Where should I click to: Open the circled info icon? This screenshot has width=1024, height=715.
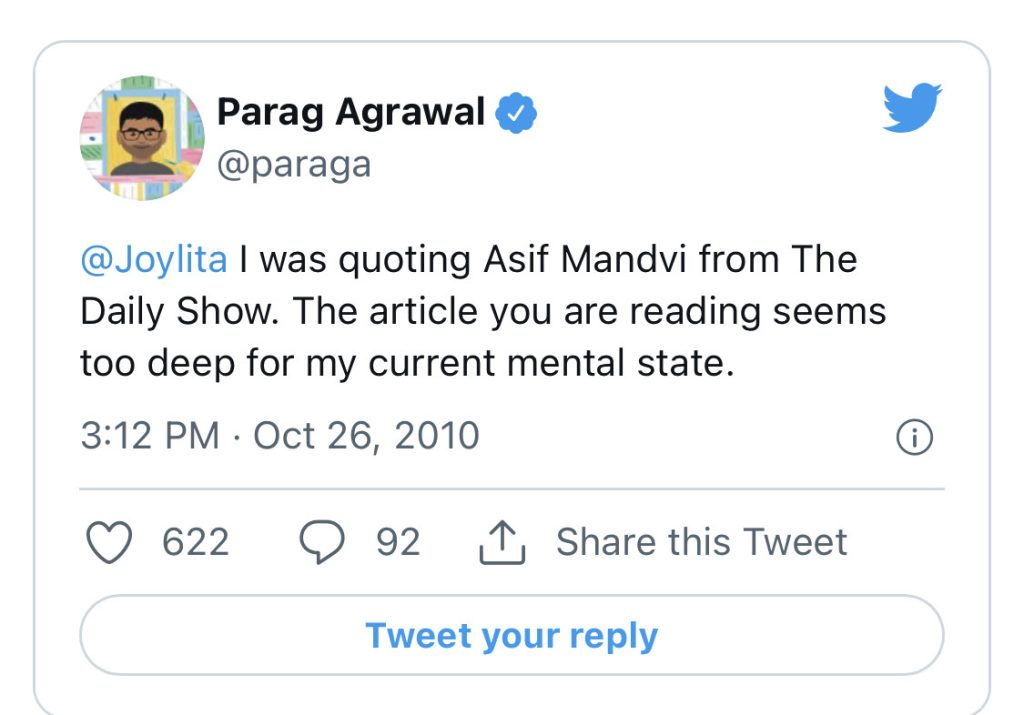coord(915,438)
